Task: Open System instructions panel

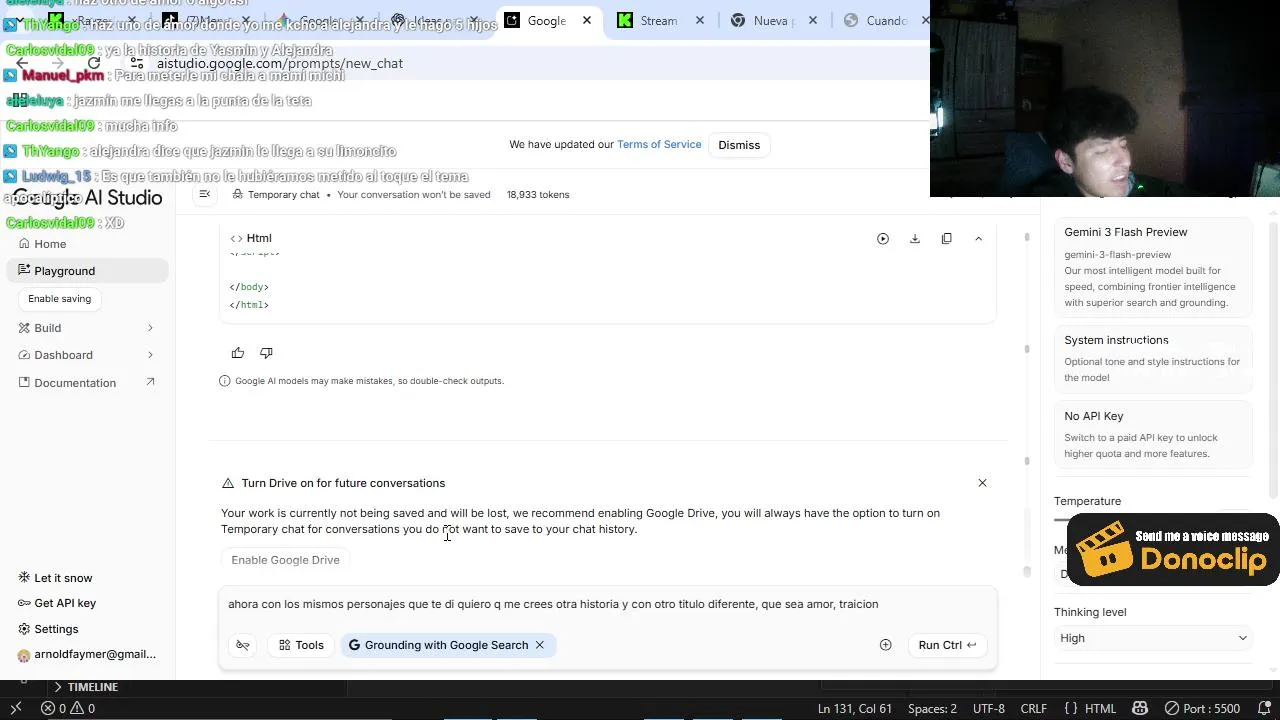Action: coord(1153,358)
